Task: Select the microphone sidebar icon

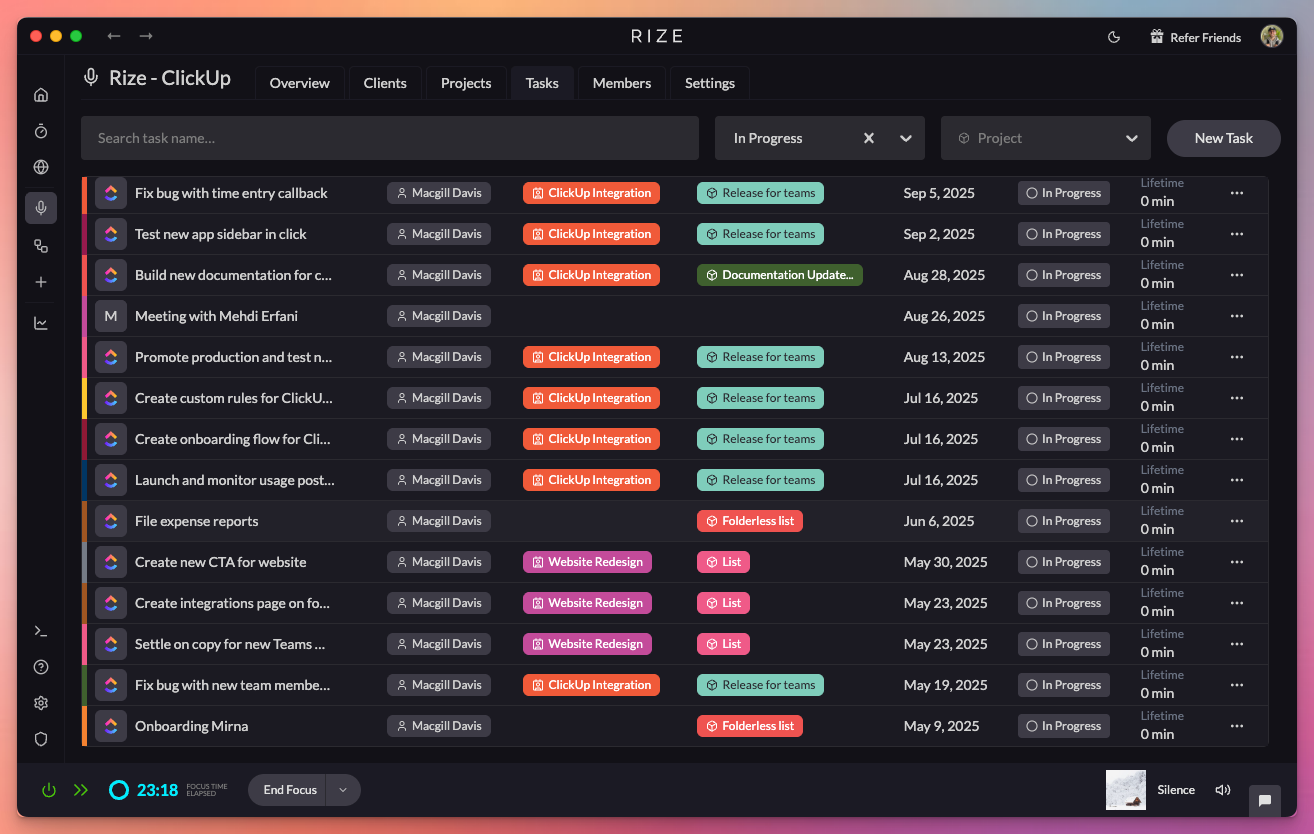Action: click(41, 208)
